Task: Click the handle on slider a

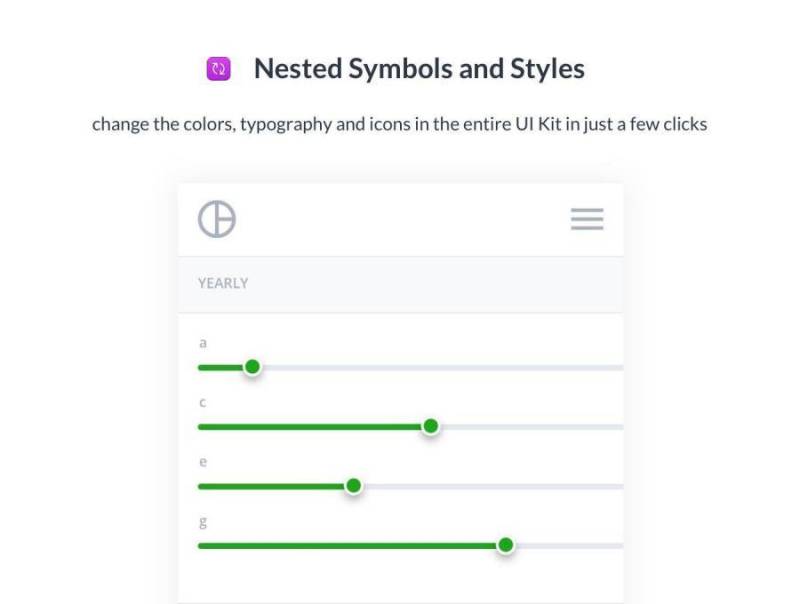Action: click(253, 367)
